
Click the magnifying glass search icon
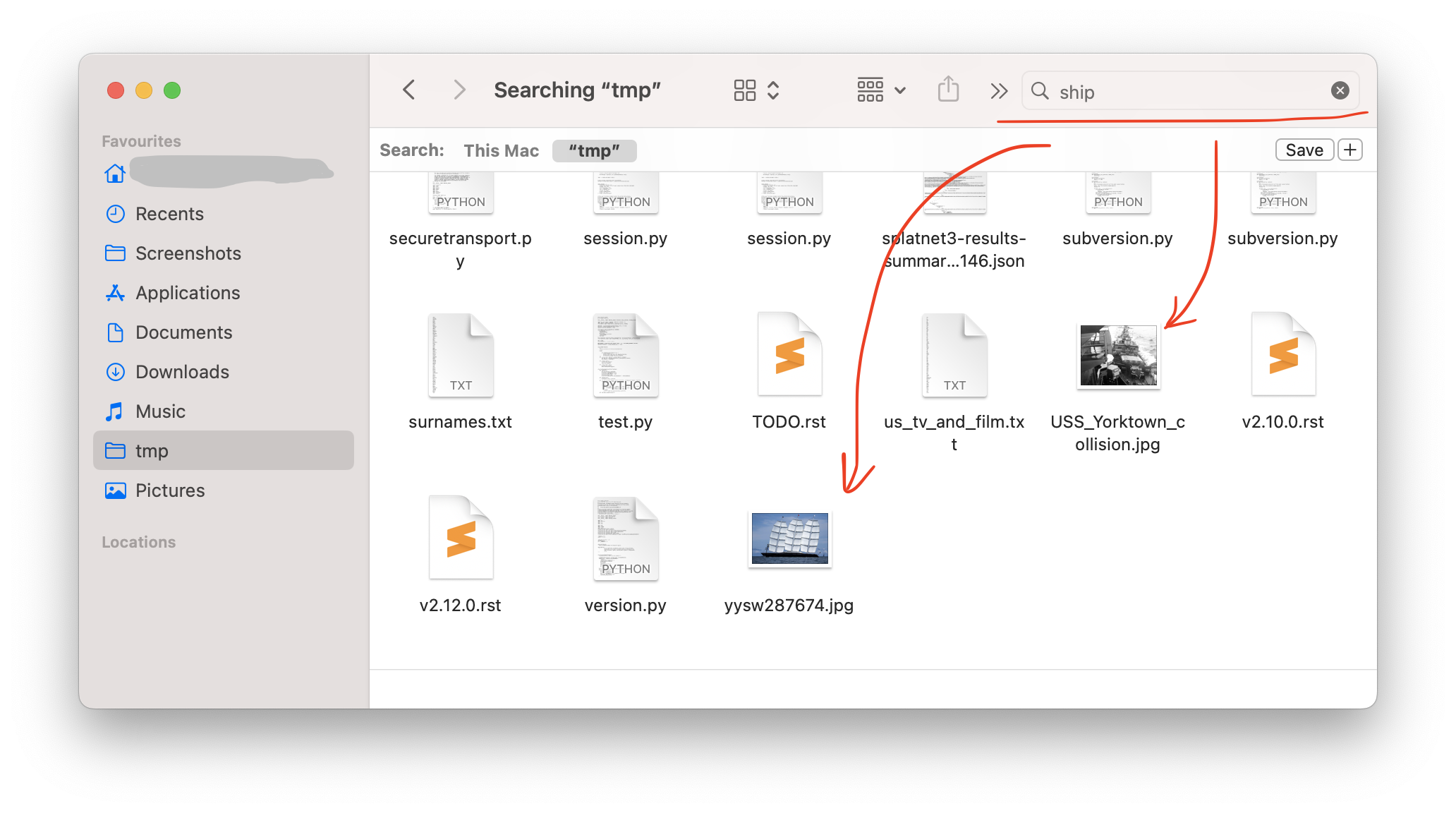coord(1040,90)
